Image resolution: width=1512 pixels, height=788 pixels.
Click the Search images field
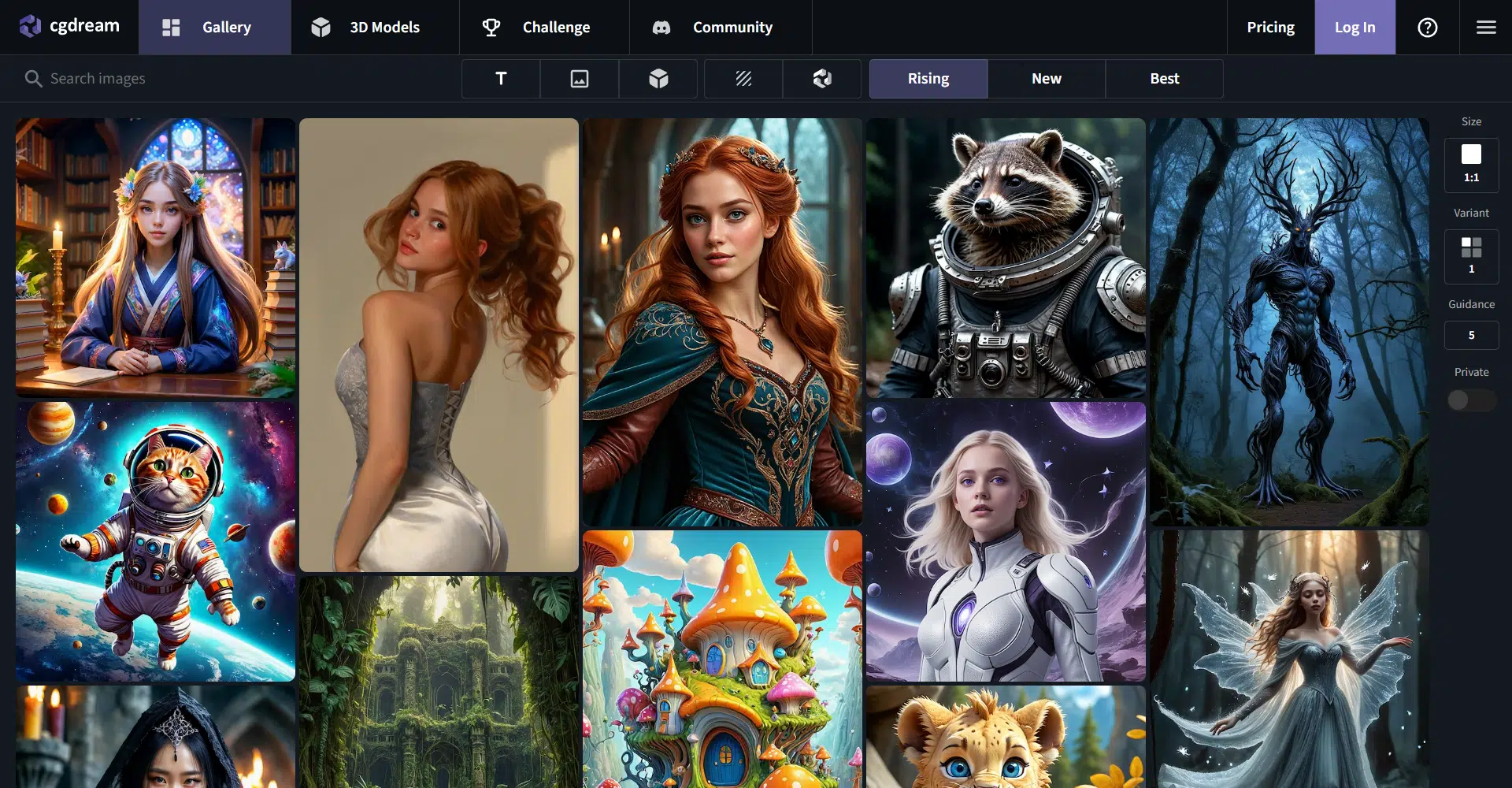pyautogui.click(x=236, y=79)
